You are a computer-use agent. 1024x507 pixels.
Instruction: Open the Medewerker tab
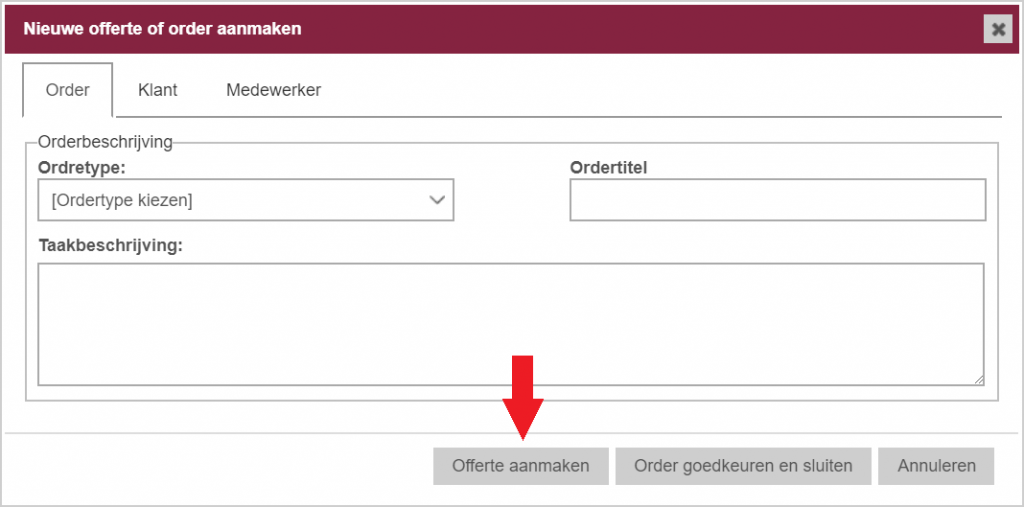click(274, 90)
